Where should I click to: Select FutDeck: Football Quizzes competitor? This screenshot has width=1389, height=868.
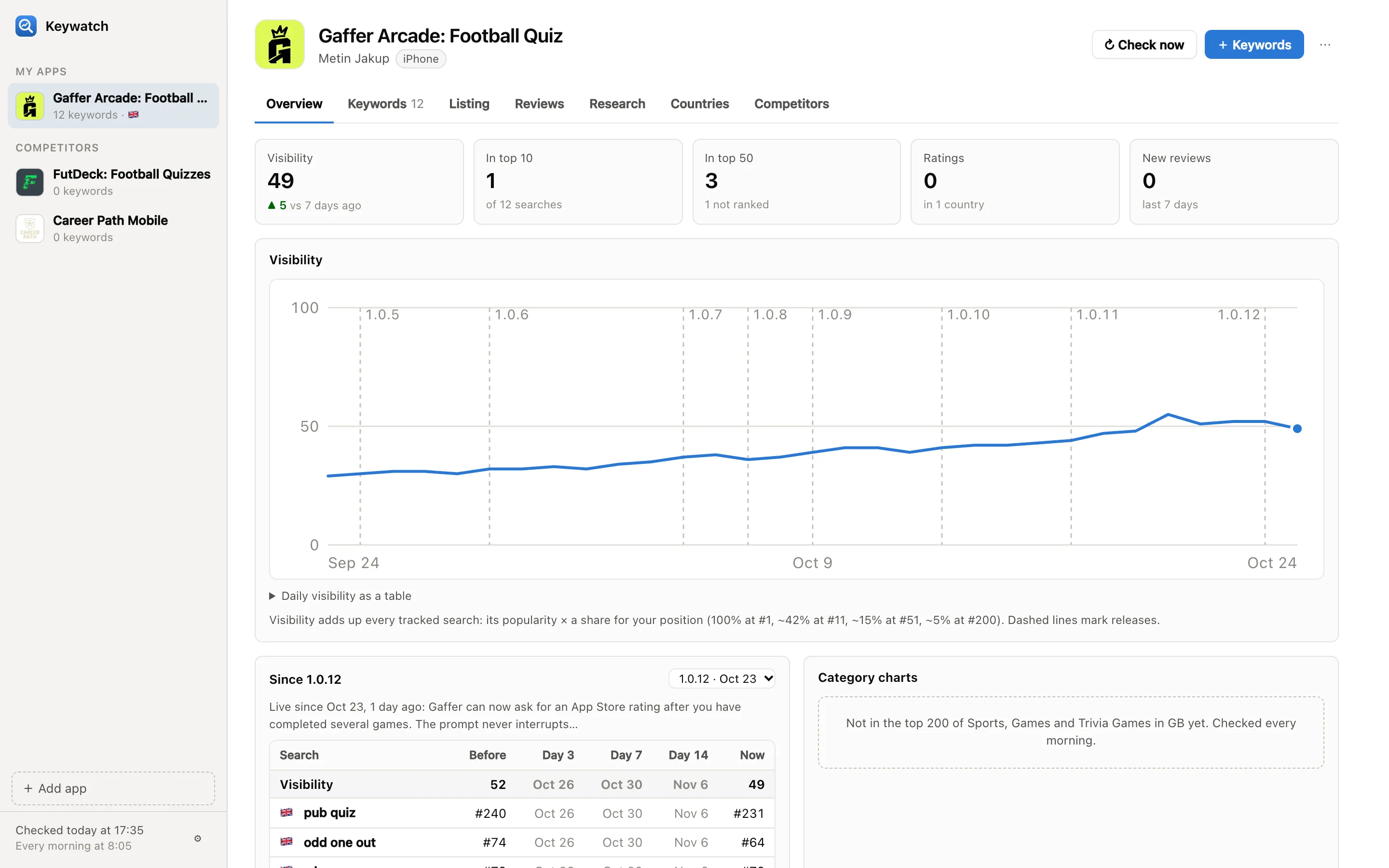[x=113, y=182]
